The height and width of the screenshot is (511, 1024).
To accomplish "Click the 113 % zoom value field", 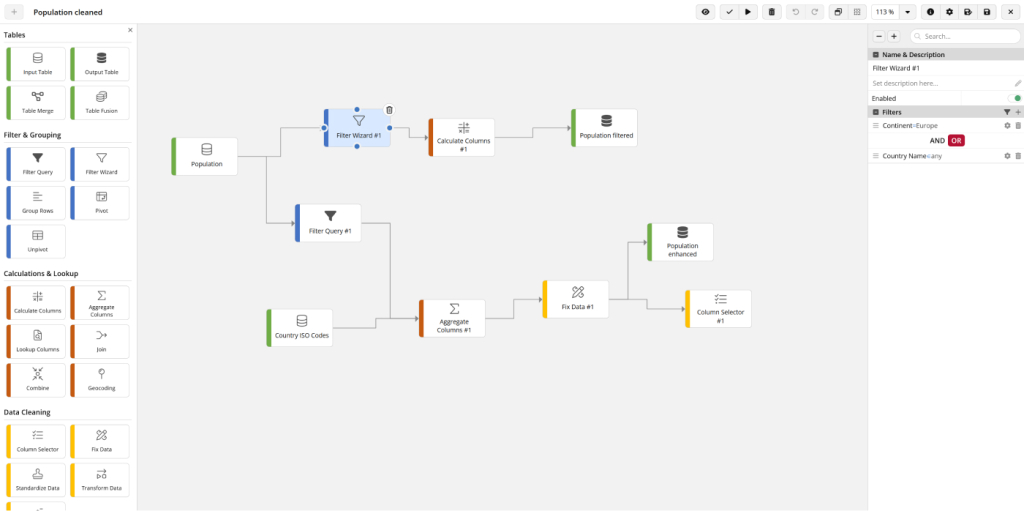I will [886, 12].
